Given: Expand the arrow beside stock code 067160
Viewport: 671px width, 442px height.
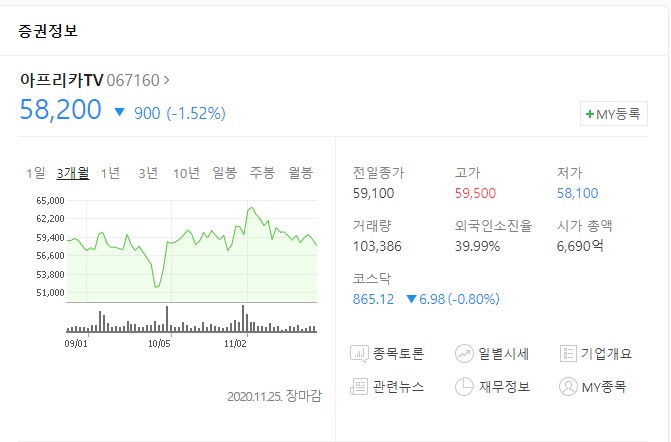Looking at the screenshot, I should (166, 79).
